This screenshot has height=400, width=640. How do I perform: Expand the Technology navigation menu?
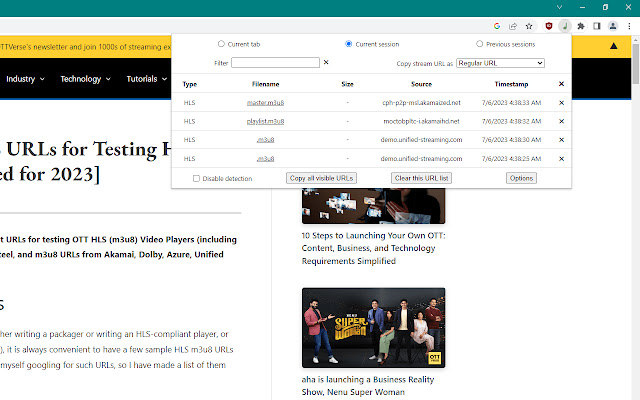pyautogui.click(x=84, y=78)
